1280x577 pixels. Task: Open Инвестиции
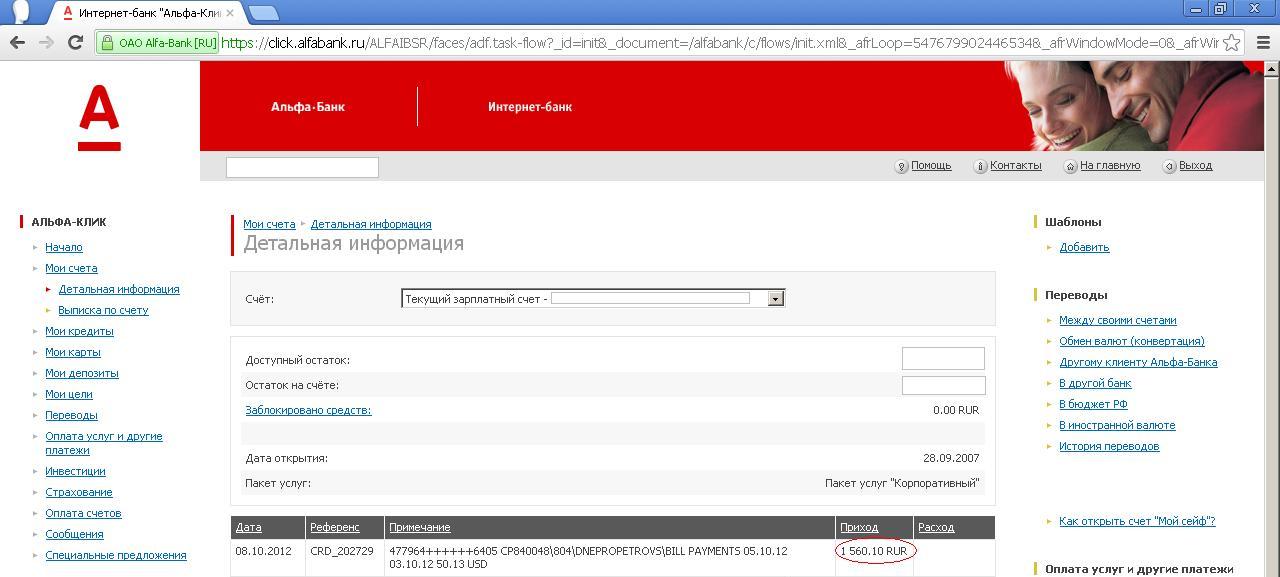[x=75, y=471]
